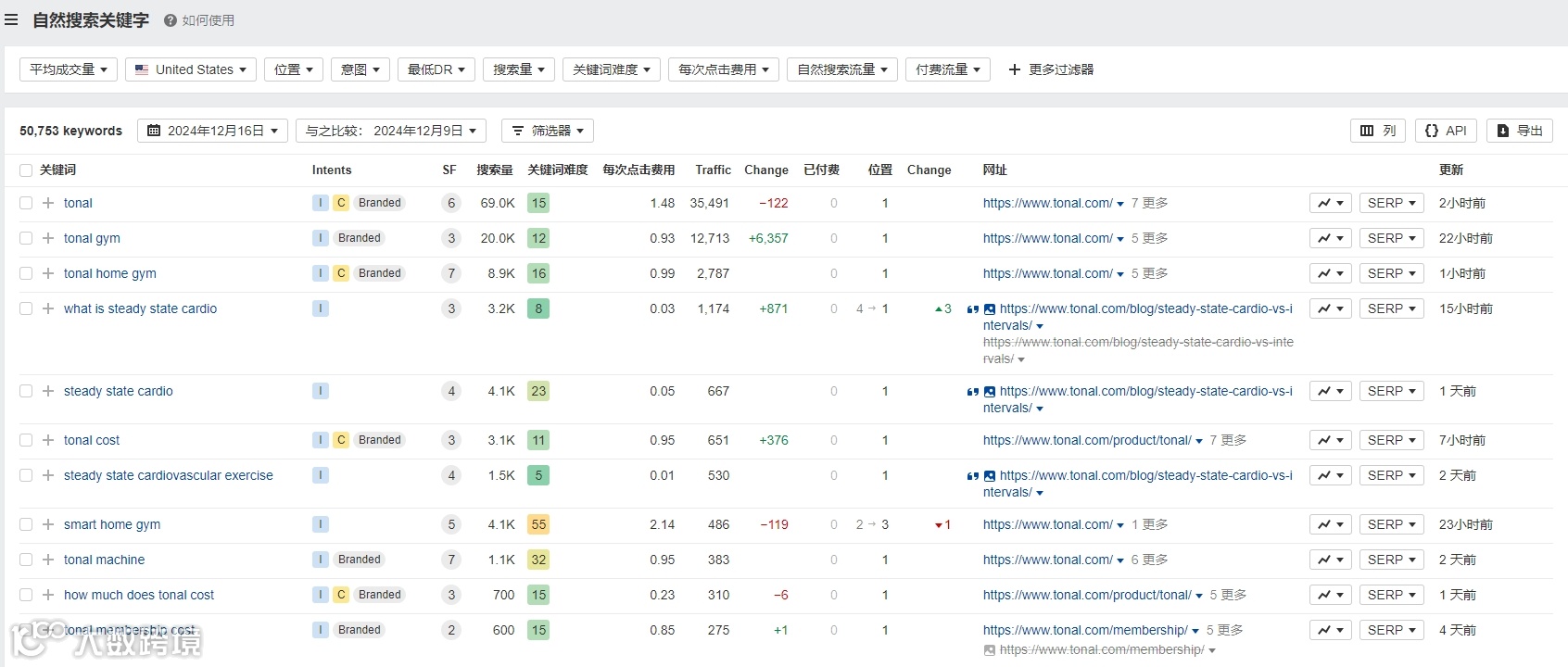The height and width of the screenshot is (667, 1568).
Task: Check the box for 'steady state cardio' row
Action: (x=26, y=391)
